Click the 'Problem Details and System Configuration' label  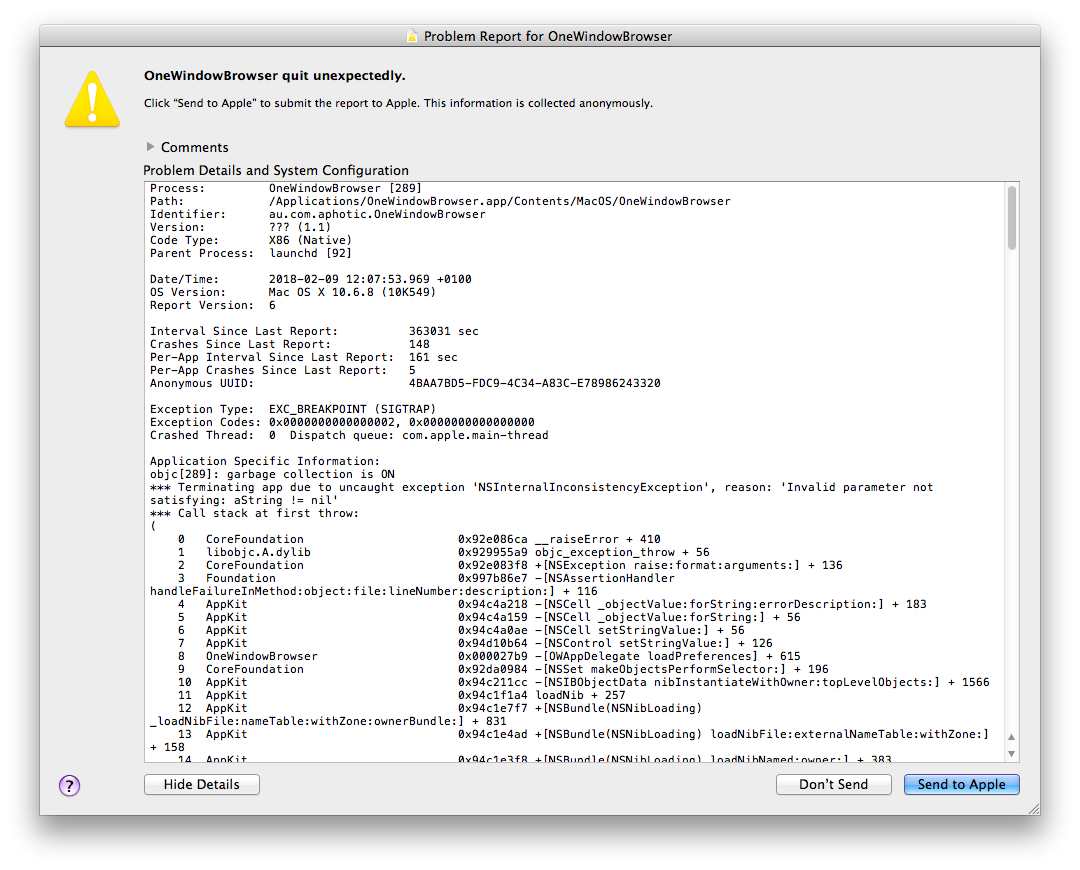click(276, 170)
